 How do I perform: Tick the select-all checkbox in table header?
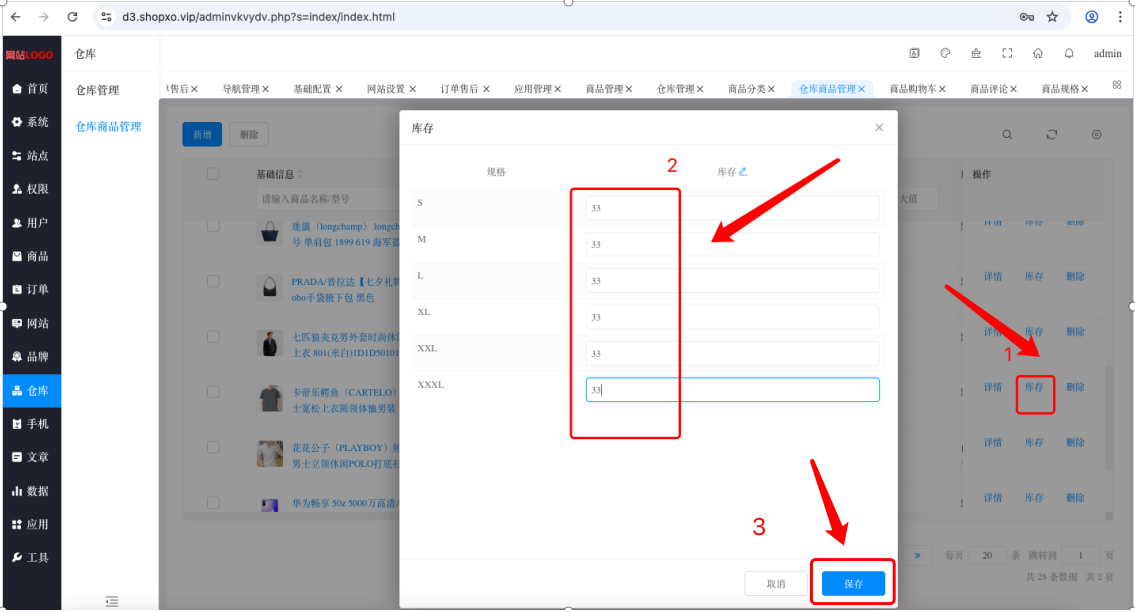click(213, 174)
